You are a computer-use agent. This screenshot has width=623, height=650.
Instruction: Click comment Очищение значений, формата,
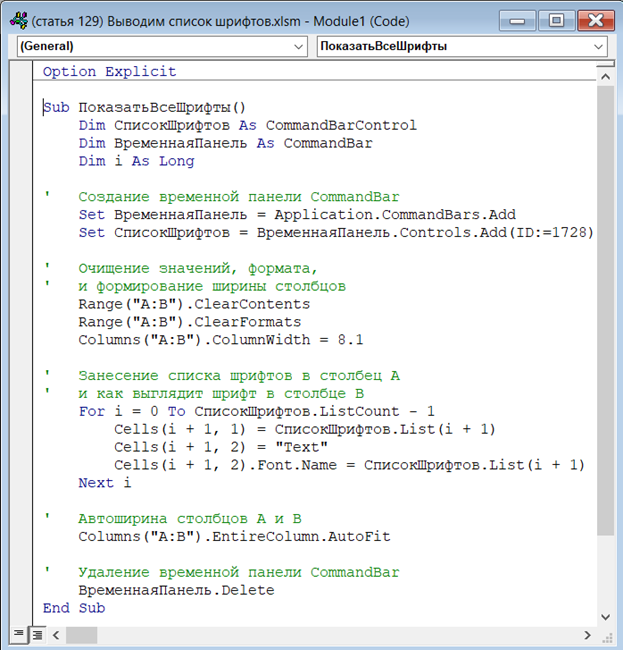[198, 268]
